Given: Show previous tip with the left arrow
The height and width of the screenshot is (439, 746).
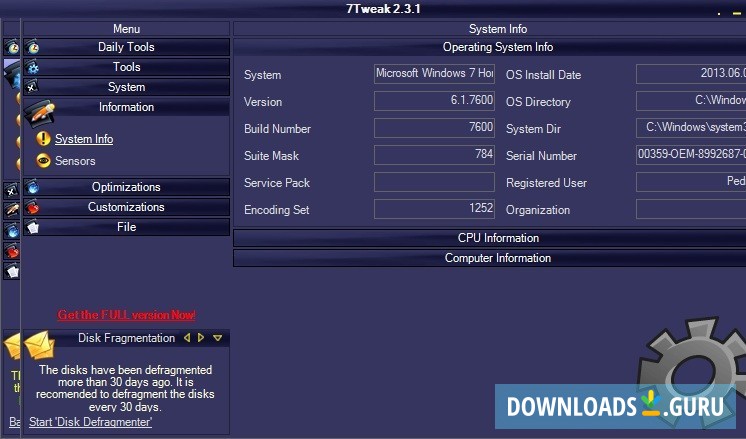Looking at the screenshot, I should tap(187, 338).
